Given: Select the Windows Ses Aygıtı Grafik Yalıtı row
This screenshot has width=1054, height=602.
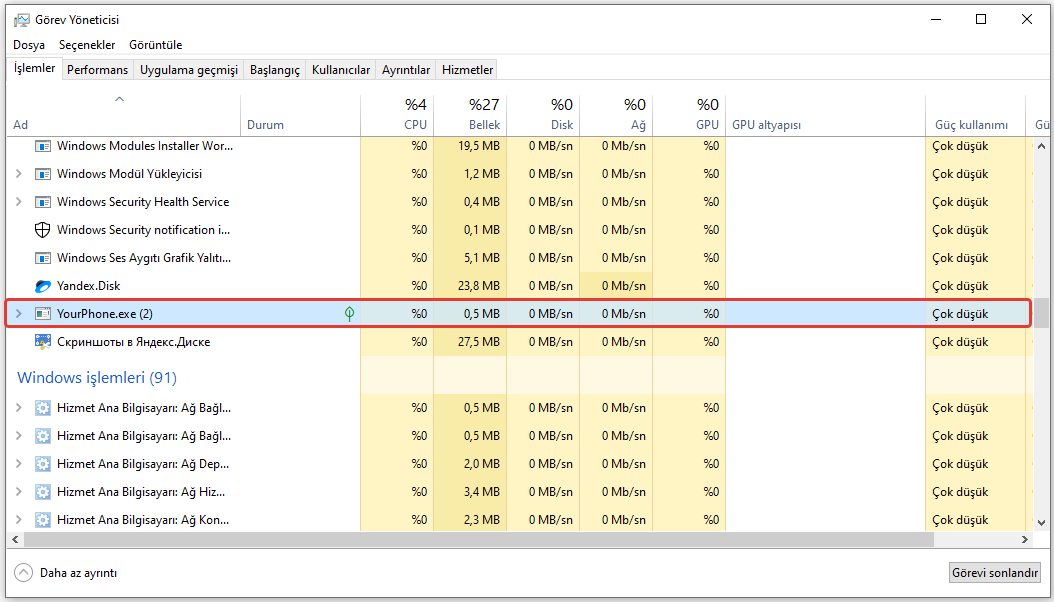Looking at the screenshot, I should 144,258.
